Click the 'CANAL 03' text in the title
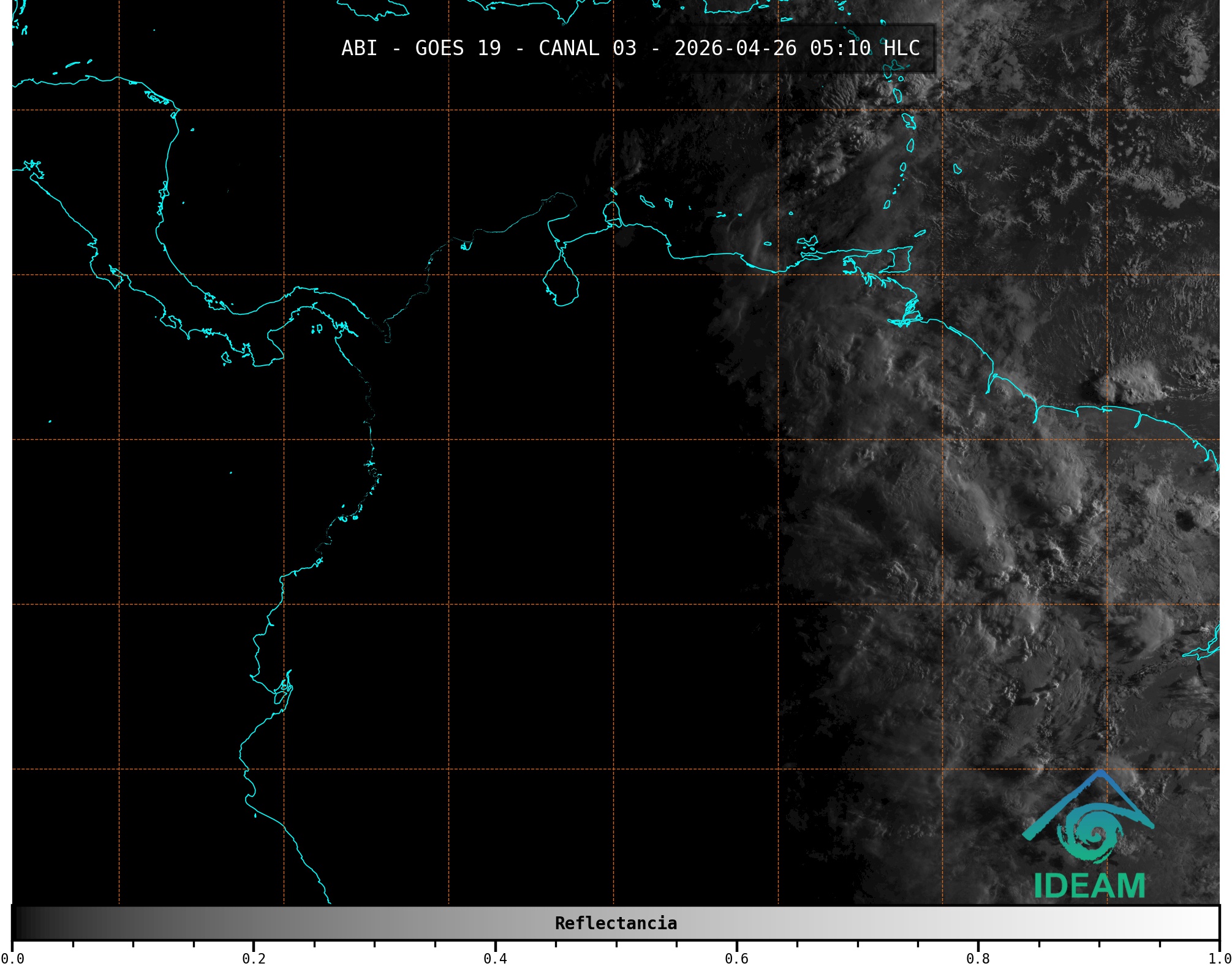1232x966 pixels. point(587,48)
